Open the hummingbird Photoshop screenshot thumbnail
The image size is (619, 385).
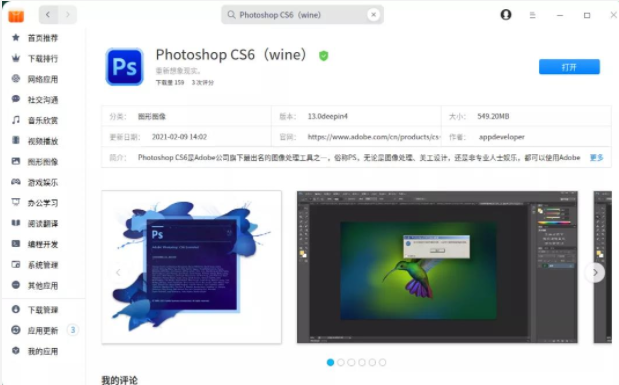(437, 267)
